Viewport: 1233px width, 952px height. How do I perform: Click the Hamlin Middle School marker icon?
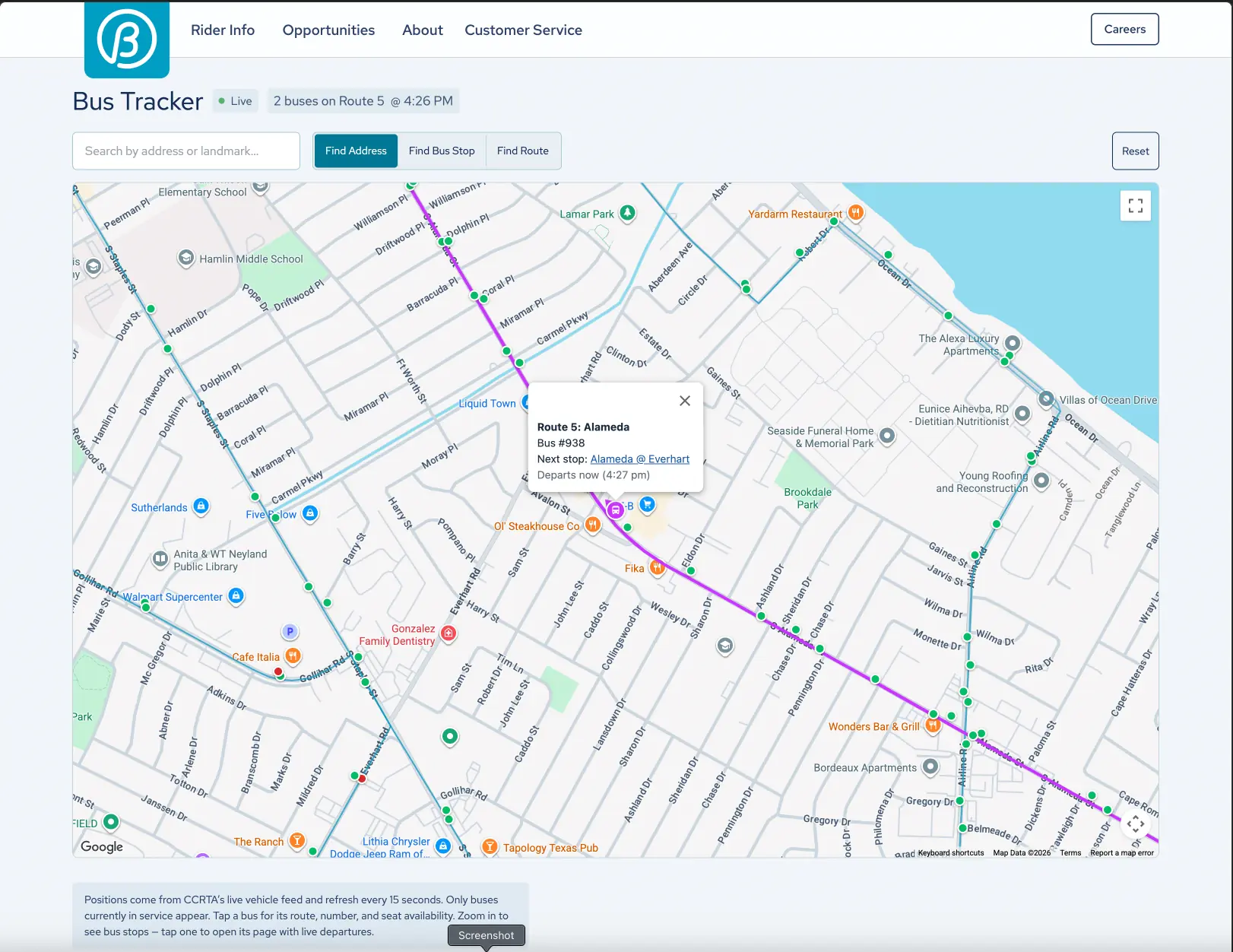(x=186, y=258)
